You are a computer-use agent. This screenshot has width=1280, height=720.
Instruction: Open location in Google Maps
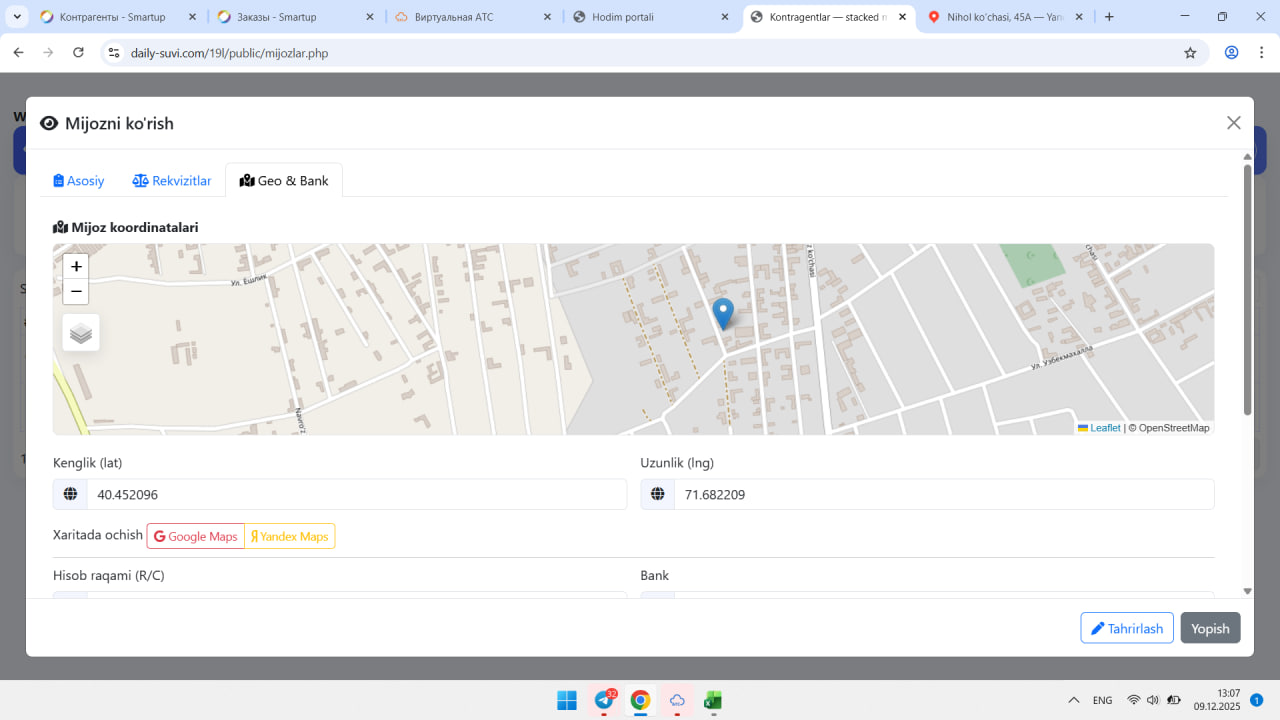point(196,536)
